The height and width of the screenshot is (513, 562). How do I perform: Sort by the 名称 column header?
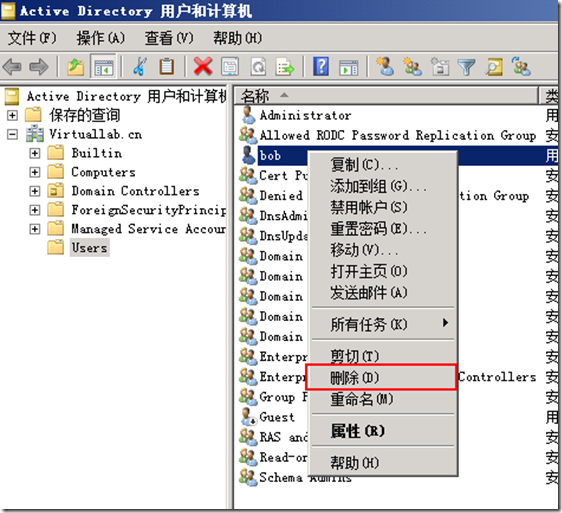click(386, 96)
